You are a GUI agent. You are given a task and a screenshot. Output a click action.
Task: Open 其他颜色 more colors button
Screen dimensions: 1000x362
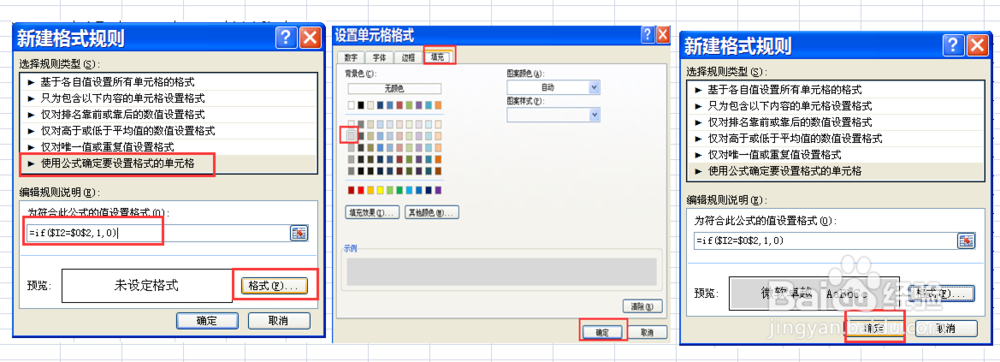pos(432,212)
